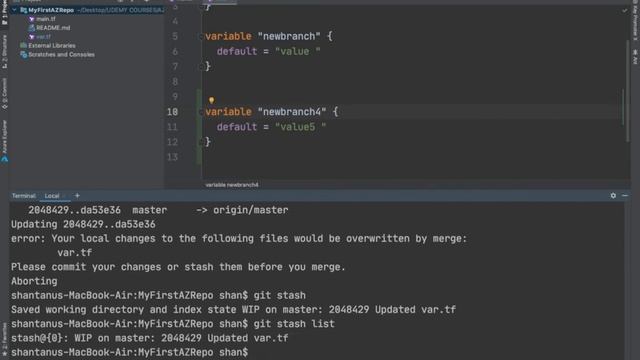
Task: Click line number 5 in the gutter
Action: click(x=175, y=36)
